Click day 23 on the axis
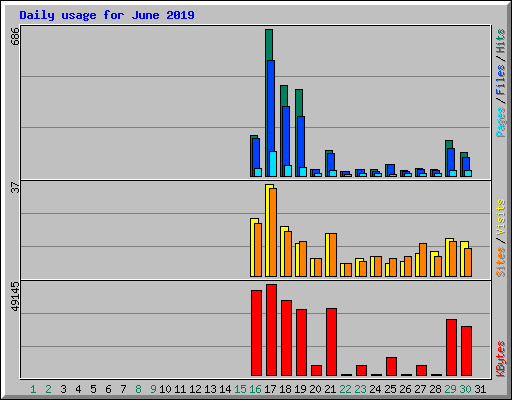Image resolution: width=512 pixels, height=400 pixels. 360,389
